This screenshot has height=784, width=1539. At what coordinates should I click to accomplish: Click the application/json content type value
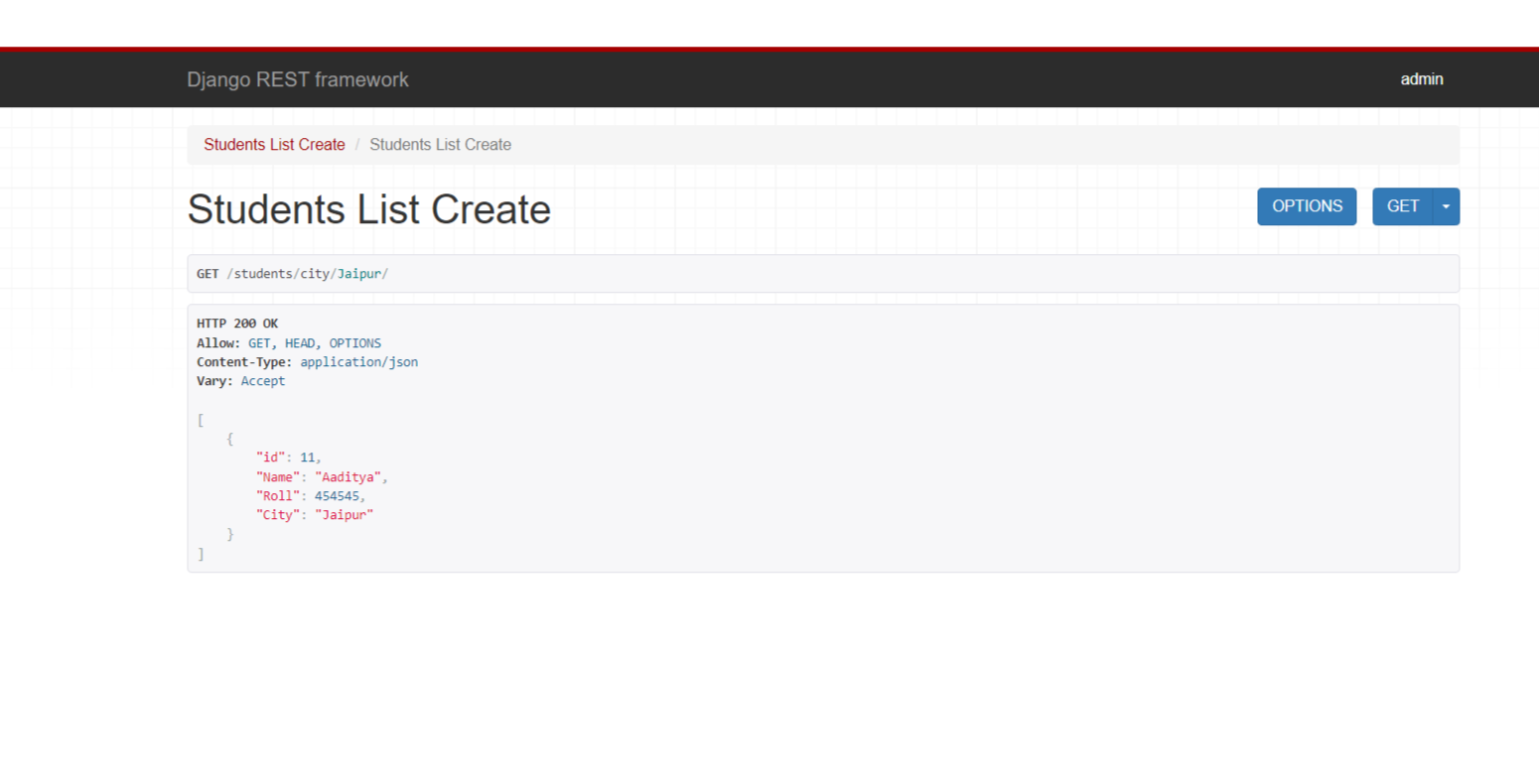(x=358, y=362)
